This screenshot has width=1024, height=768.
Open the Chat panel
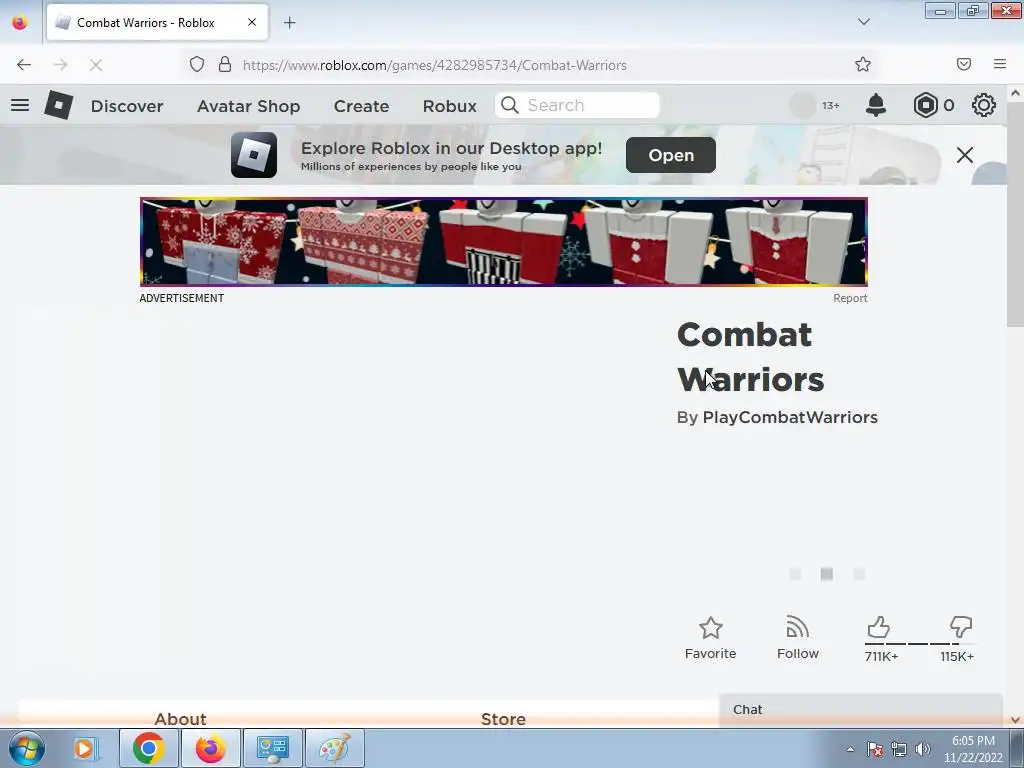[860, 709]
